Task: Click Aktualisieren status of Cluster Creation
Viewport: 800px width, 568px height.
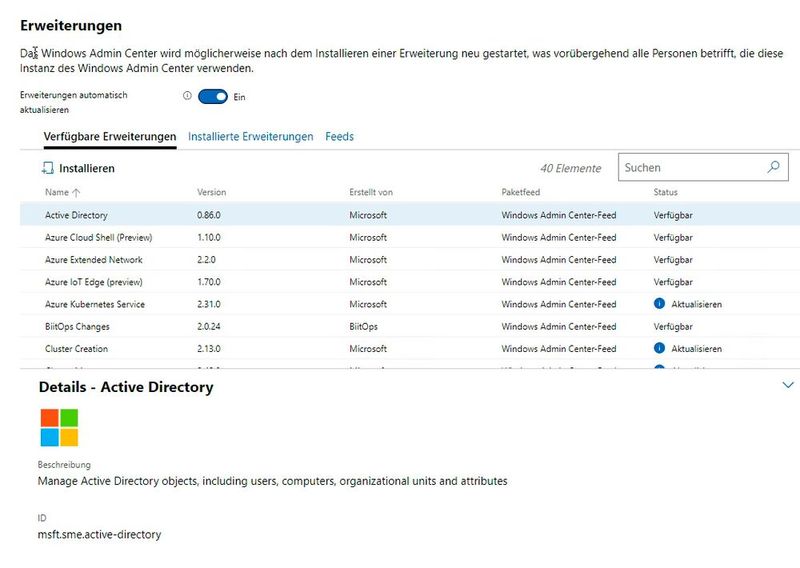Action: pyautogui.click(x=696, y=349)
